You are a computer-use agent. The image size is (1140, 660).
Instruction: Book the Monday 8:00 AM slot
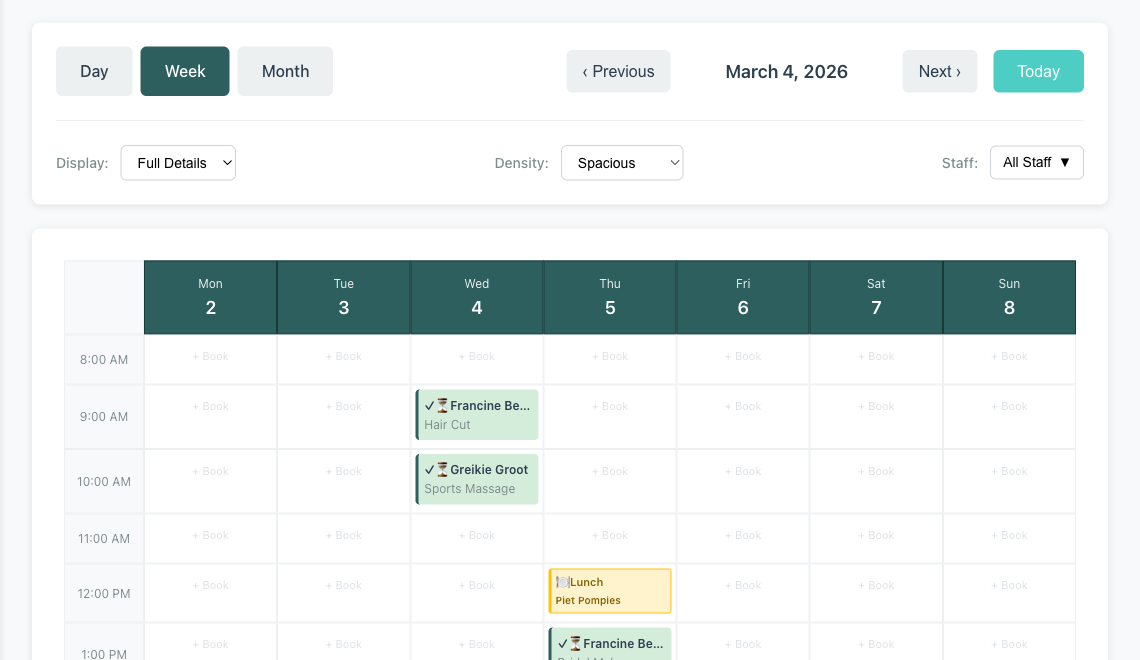[x=210, y=356]
